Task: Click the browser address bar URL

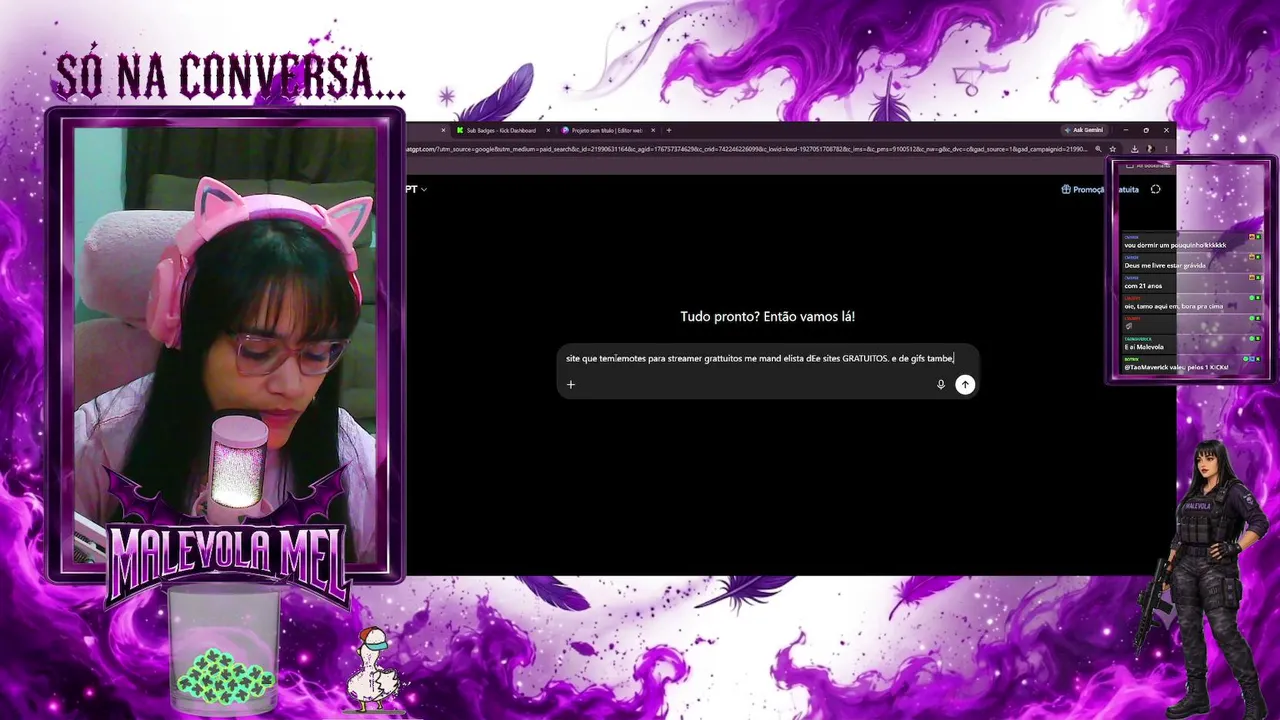Action: coord(745,149)
